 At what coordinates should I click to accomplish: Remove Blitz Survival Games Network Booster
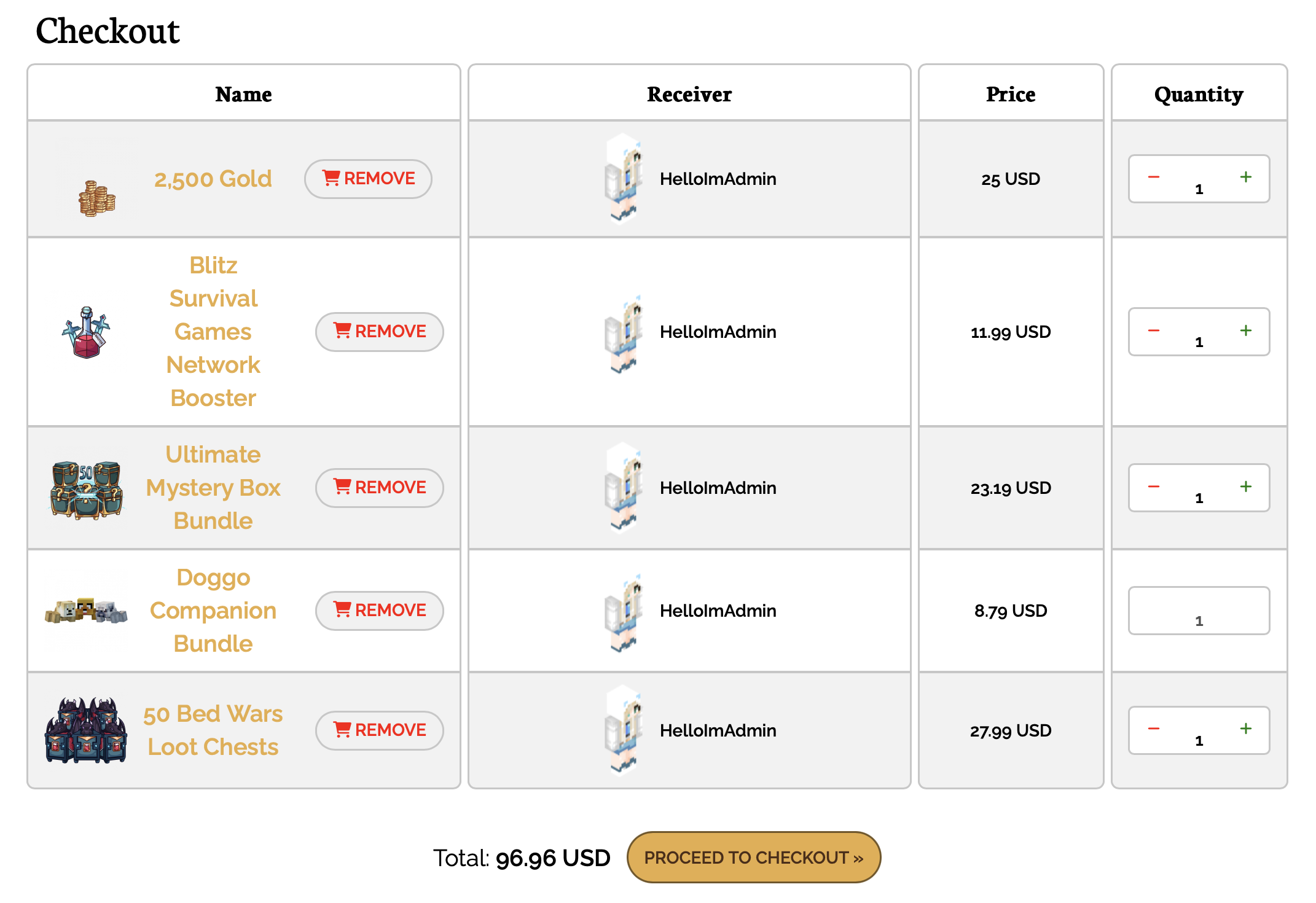380,332
